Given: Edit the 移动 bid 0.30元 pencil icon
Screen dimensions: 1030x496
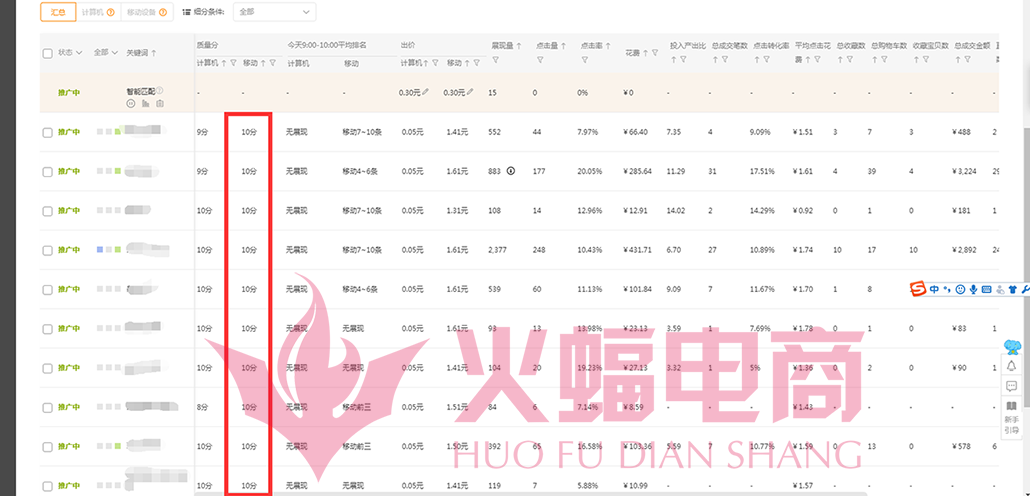Looking at the screenshot, I should [x=471, y=93].
